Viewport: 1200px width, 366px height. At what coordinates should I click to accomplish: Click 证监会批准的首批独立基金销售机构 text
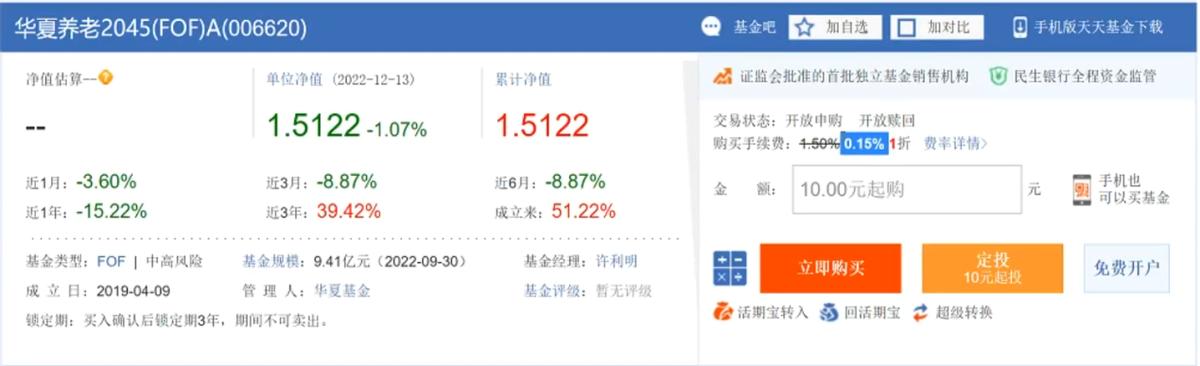[854, 76]
